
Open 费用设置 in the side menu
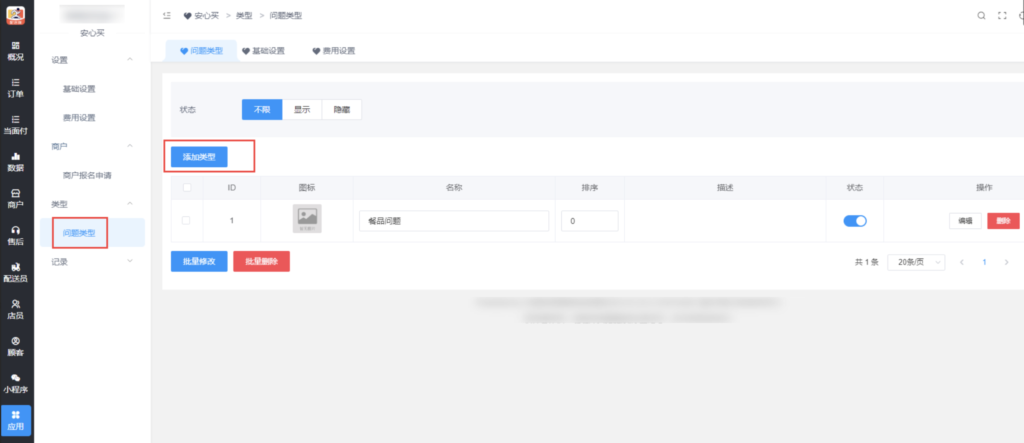[79, 118]
